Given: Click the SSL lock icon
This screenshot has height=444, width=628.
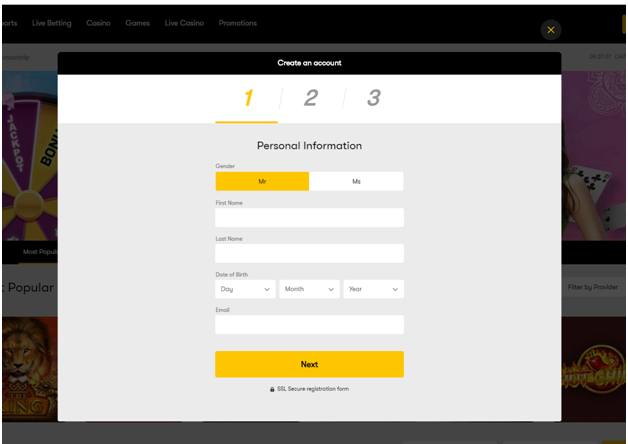Looking at the screenshot, I should 272,389.
